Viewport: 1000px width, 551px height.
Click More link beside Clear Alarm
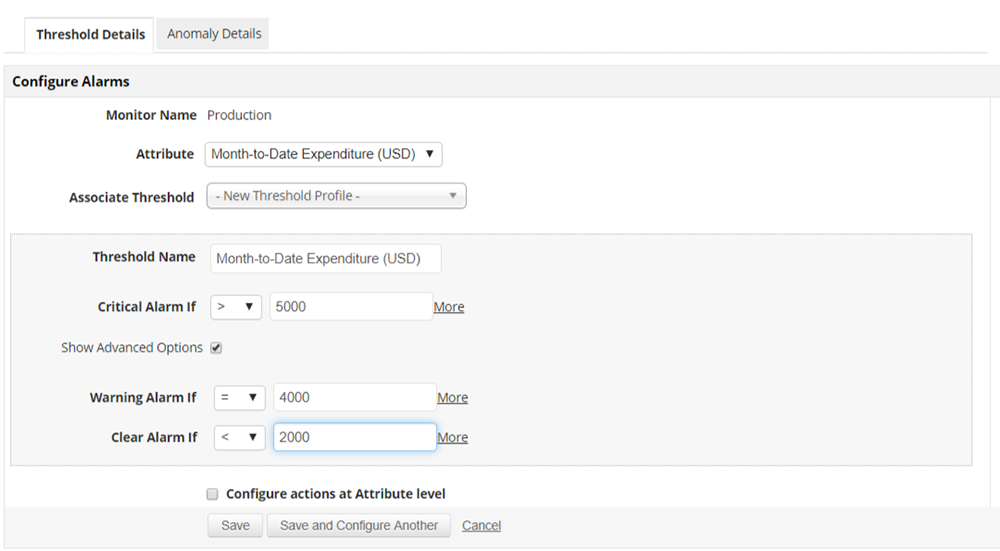(x=453, y=438)
